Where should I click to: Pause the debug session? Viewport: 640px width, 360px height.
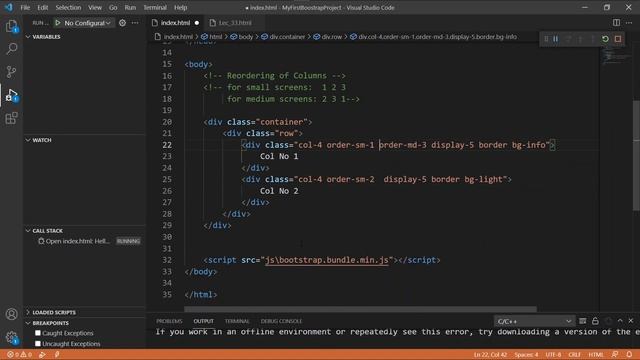click(x=556, y=39)
